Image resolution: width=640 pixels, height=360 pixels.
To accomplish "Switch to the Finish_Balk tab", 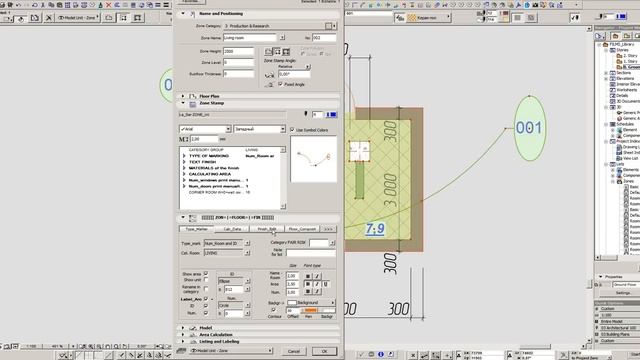I will pos(267,229).
